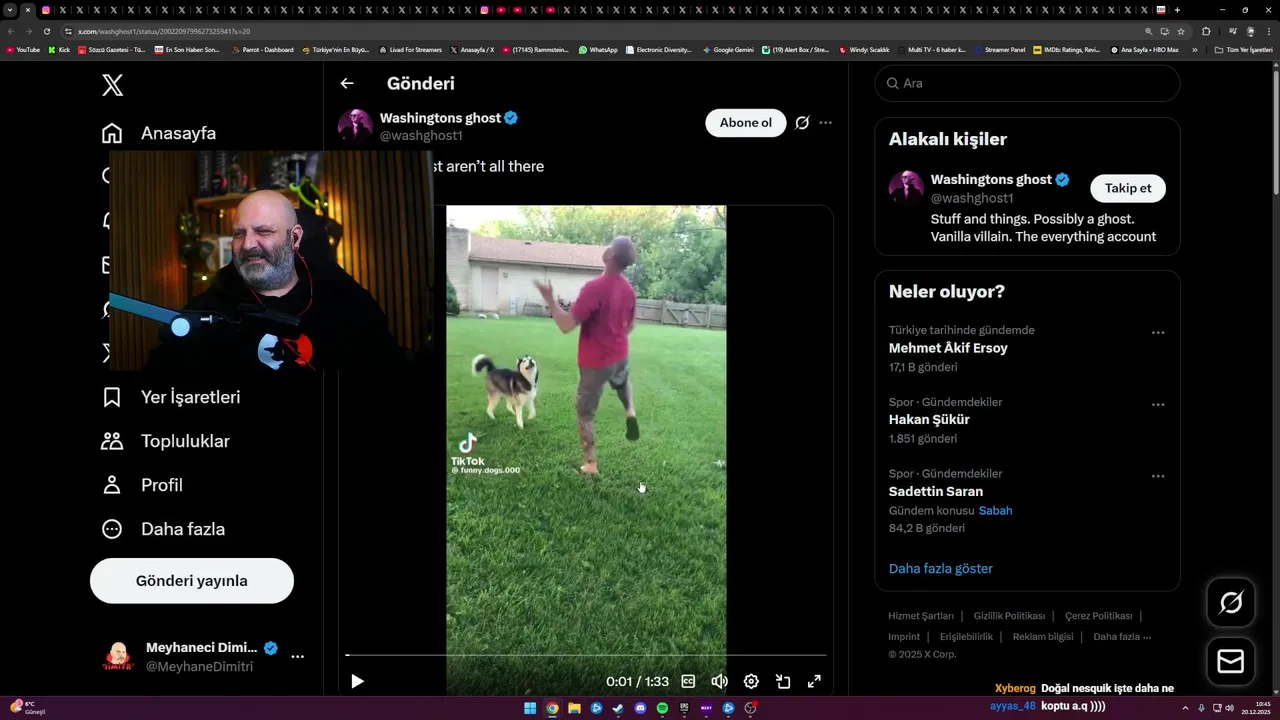
Task: Go back with the Gönderi arrow
Action: point(347,84)
